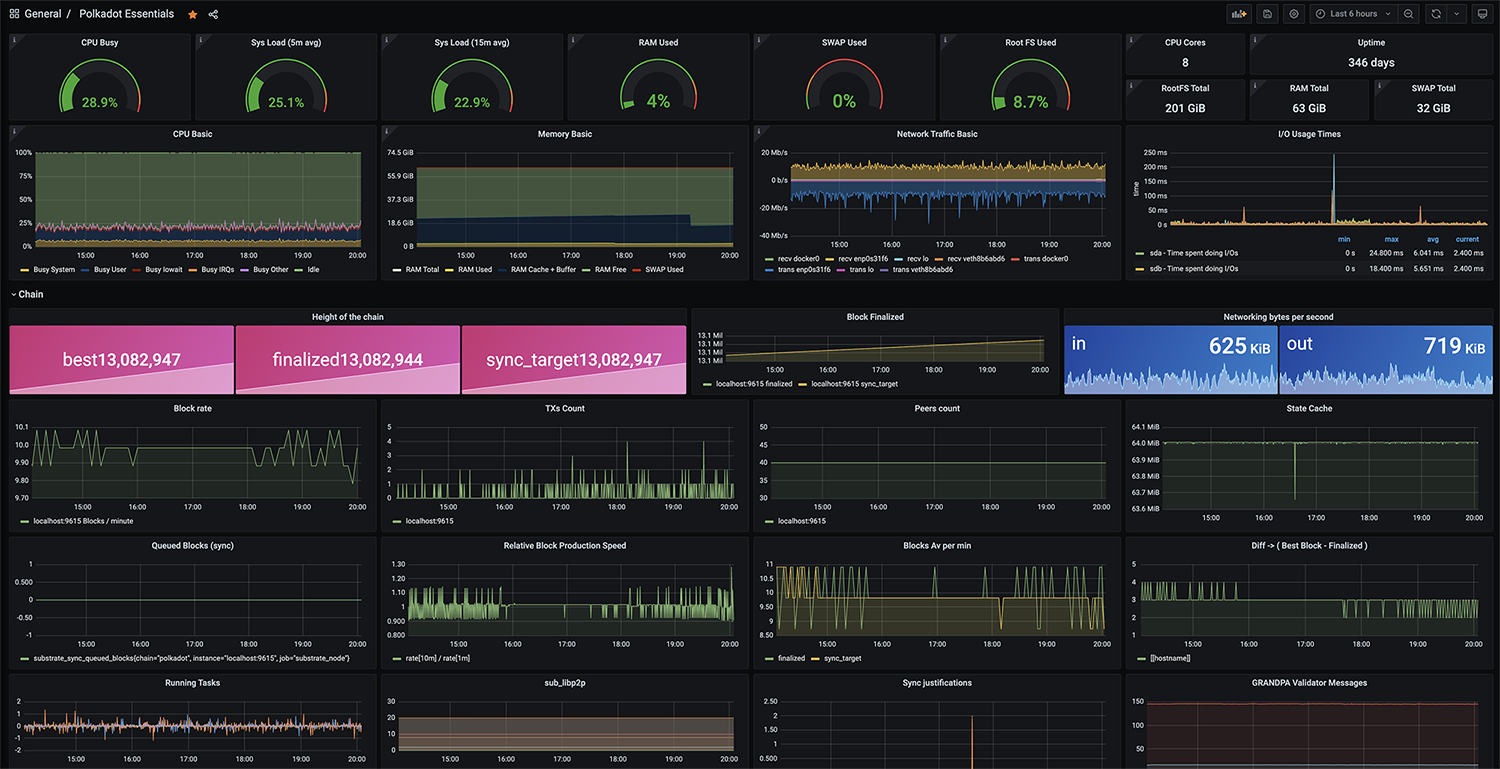
Task: Click info icon on SWAP Total panel
Action: [x=1379, y=85]
